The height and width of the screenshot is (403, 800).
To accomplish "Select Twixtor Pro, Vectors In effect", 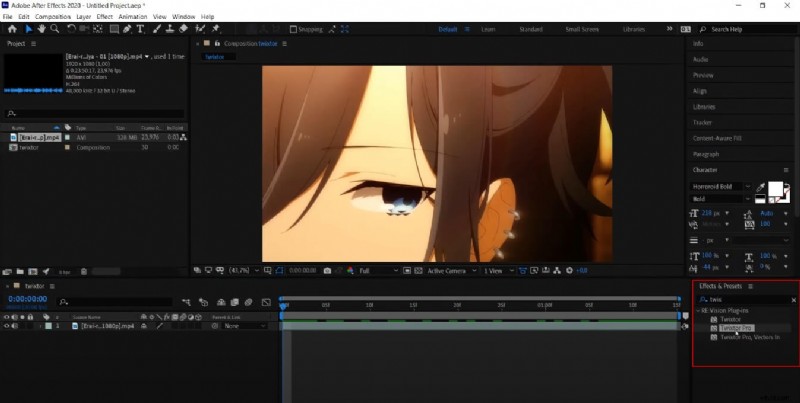I will click(749, 337).
